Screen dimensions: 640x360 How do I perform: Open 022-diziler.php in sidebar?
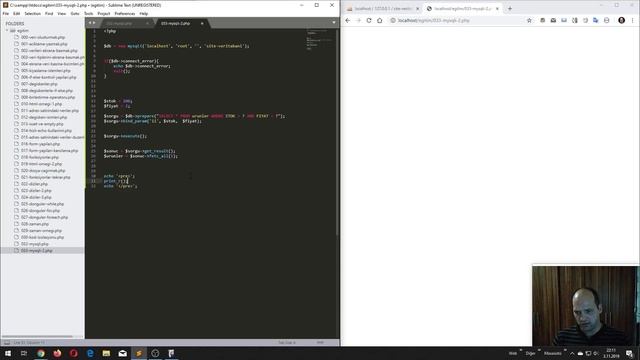34,184
